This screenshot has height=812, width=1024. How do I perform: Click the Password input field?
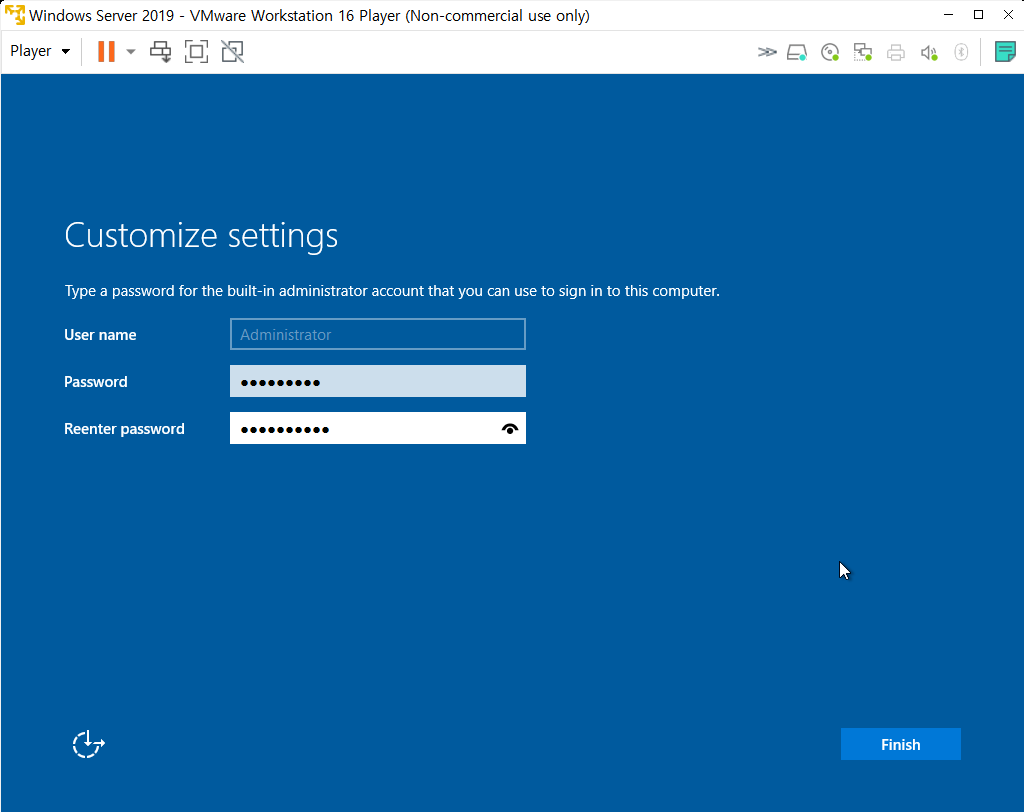[377, 381]
